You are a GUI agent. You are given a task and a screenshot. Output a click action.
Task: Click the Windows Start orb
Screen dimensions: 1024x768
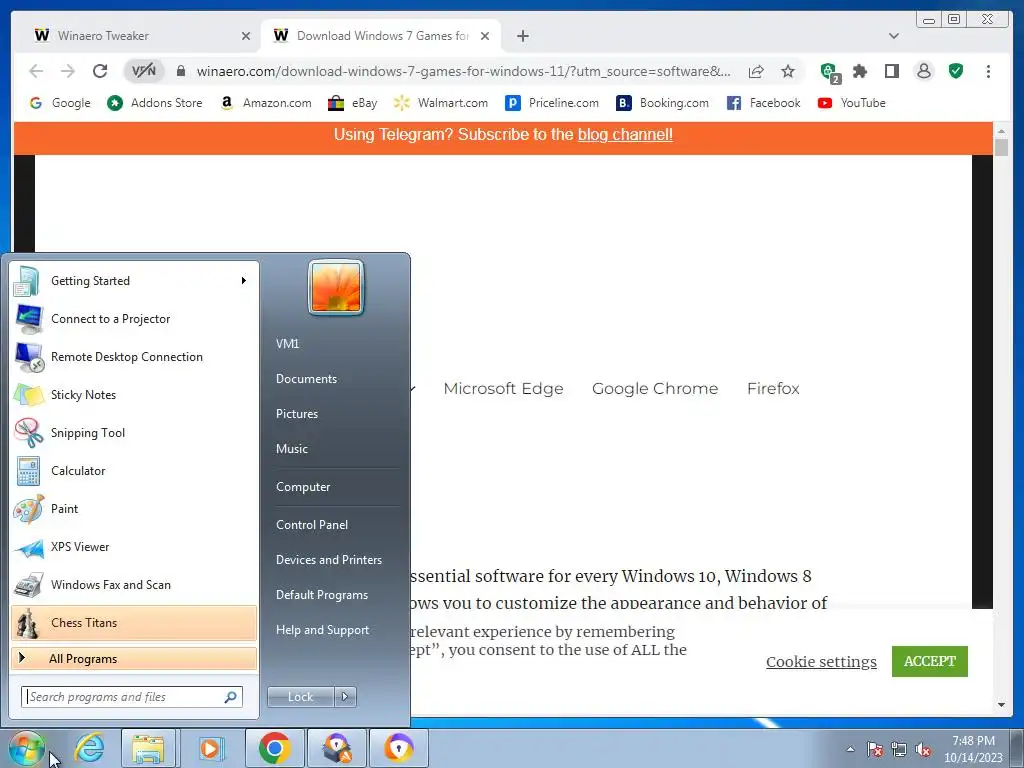tap(26, 748)
